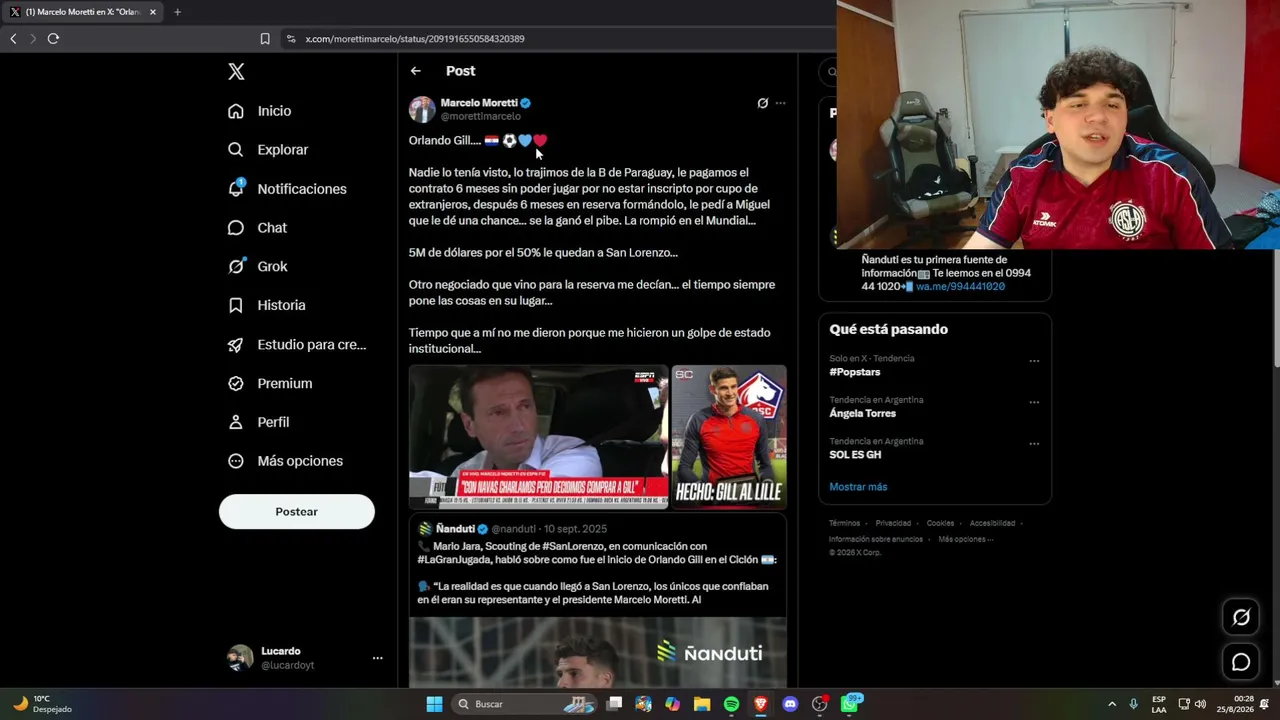Open Accesibilidad footer link

992,523
